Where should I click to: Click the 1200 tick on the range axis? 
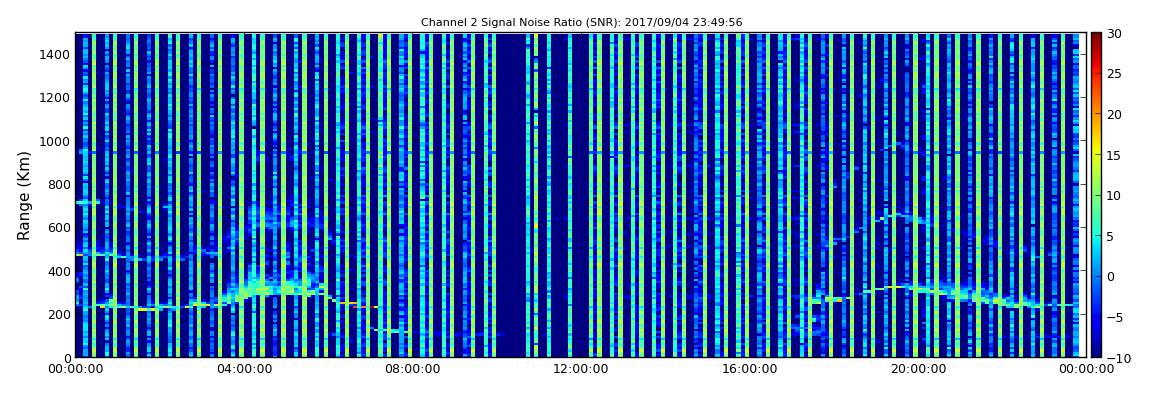click(x=54, y=98)
